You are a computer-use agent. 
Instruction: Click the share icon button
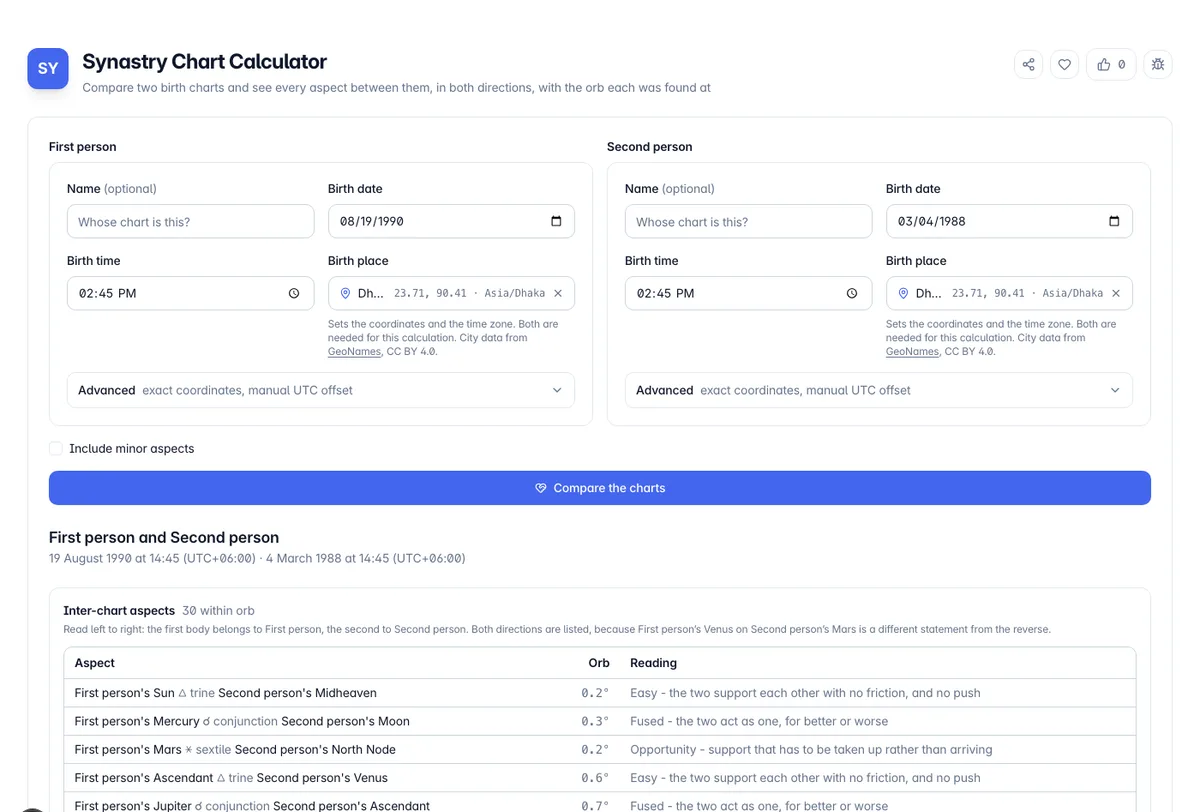1028,65
